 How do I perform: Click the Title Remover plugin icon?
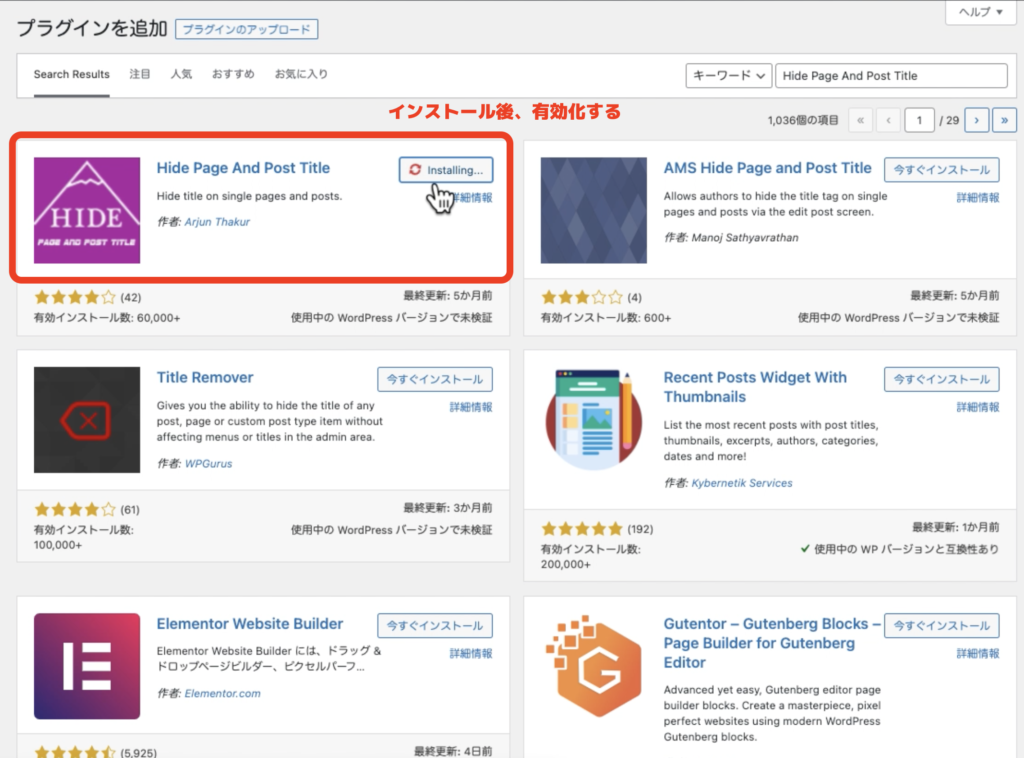point(87,420)
